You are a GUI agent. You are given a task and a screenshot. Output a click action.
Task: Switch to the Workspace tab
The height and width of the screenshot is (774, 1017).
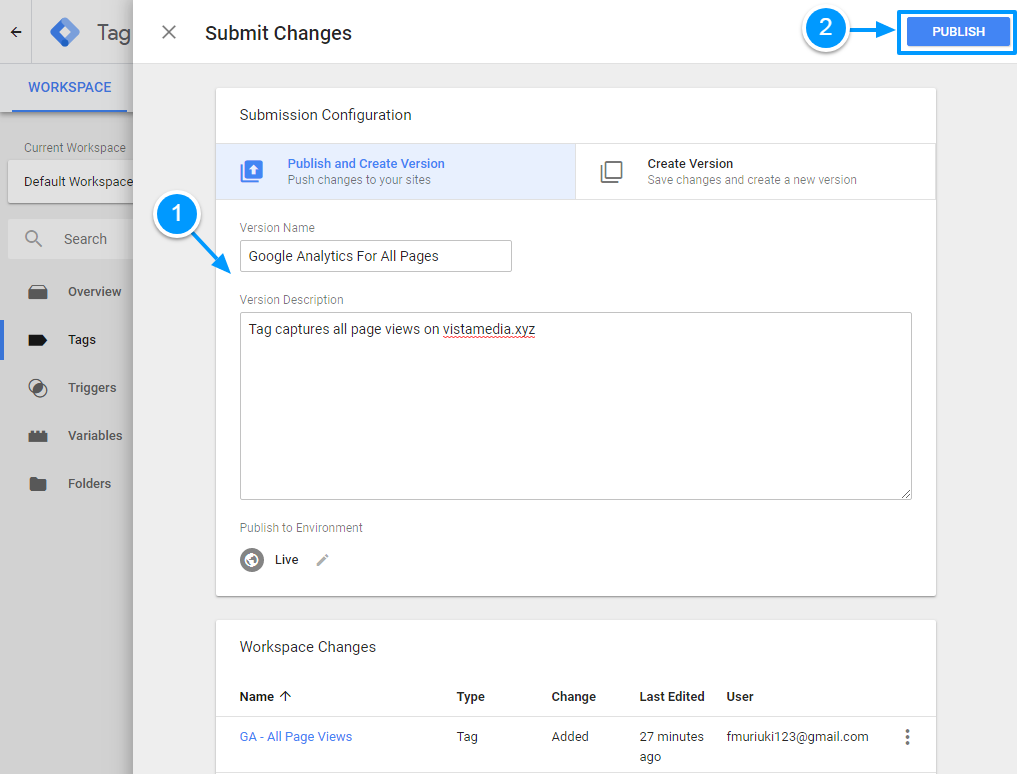[x=69, y=87]
